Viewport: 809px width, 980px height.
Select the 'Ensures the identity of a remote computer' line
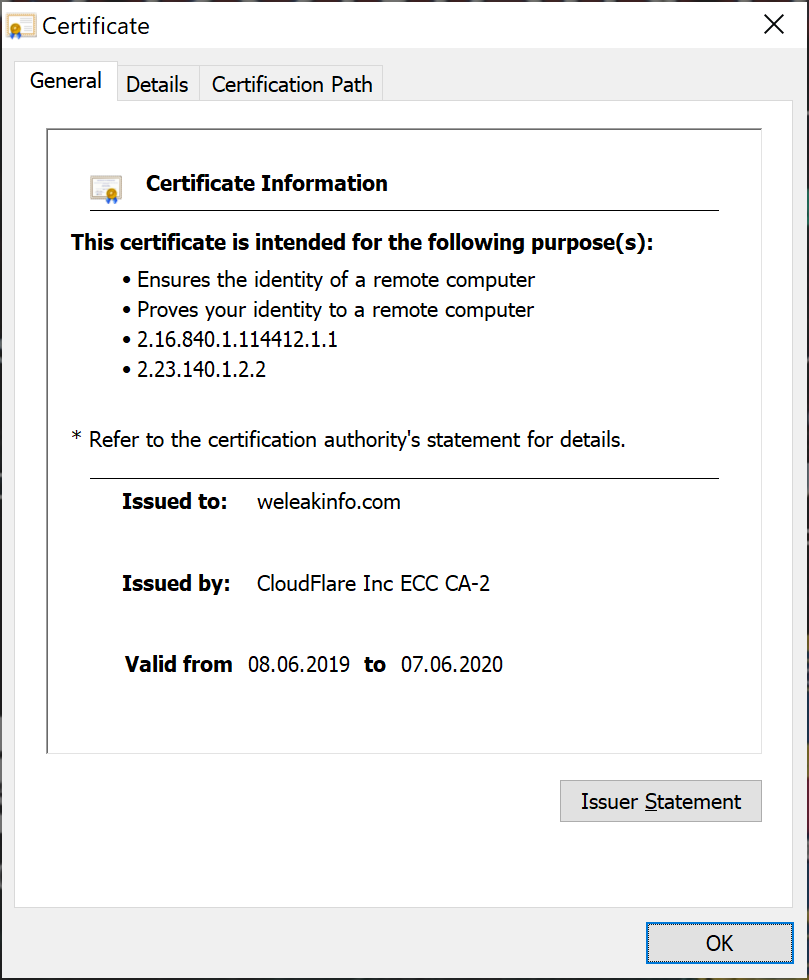coord(336,280)
